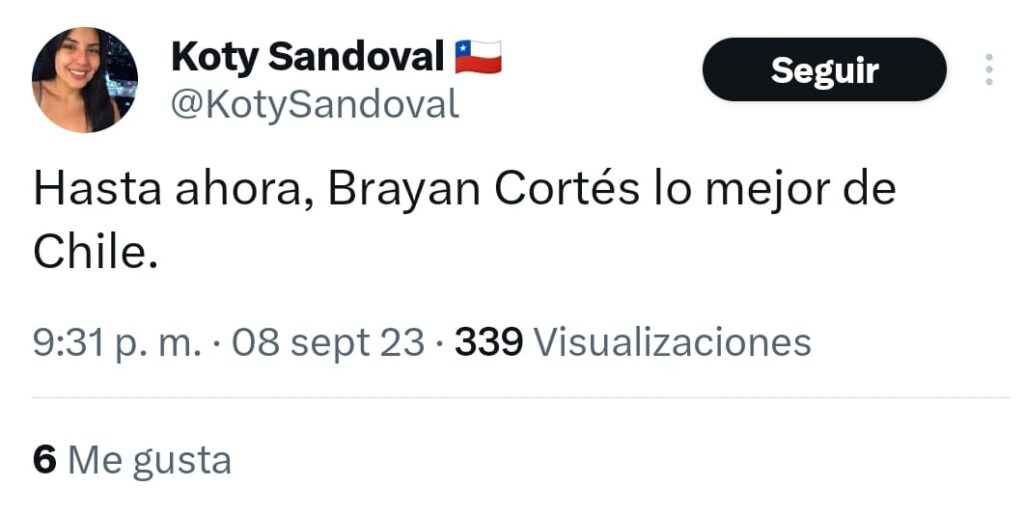The width and height of the screenshot is (1024, 514).
Task: Open the Visualizaciones label
Action: 672,343
